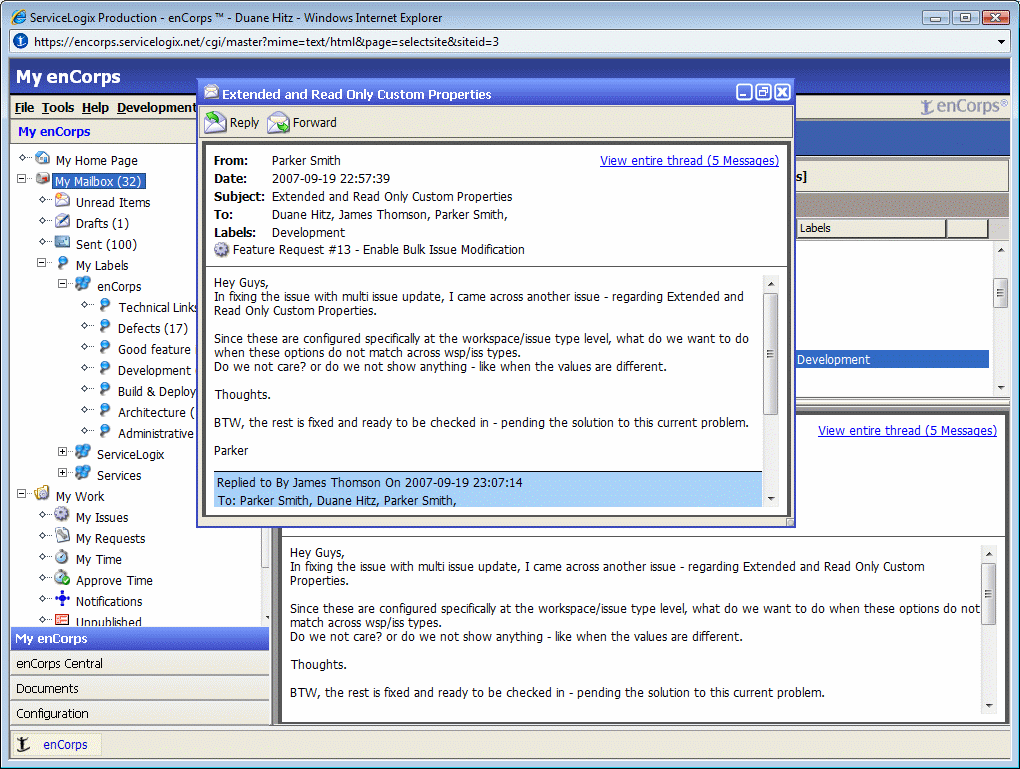Viewport: 1020px width, 769px height.
Task: Click the popup scrollbar down arrow
Action: pos(771,498)
